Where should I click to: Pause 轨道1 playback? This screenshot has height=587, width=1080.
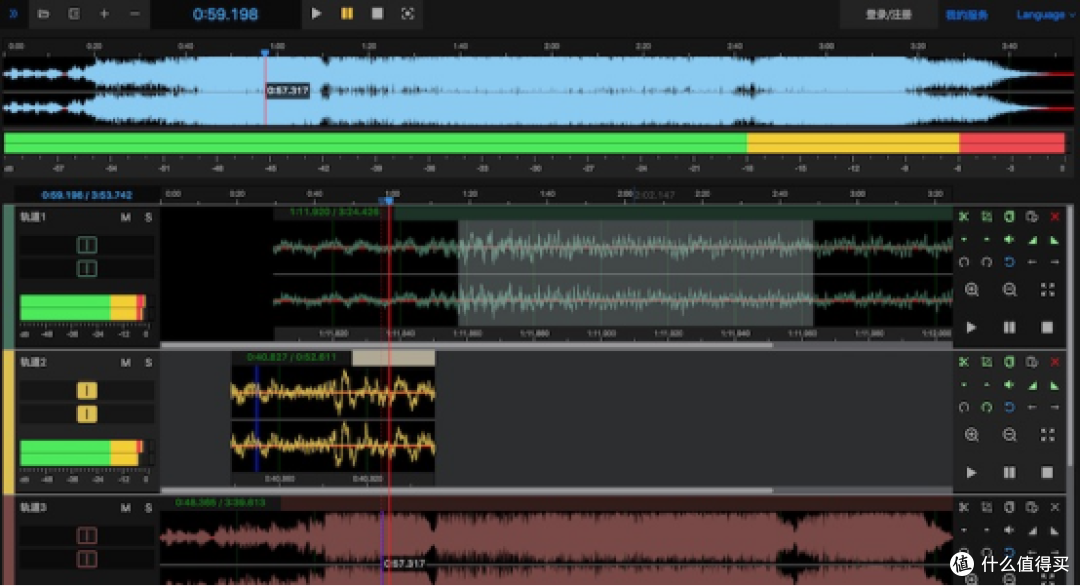tap(1010, 327)
